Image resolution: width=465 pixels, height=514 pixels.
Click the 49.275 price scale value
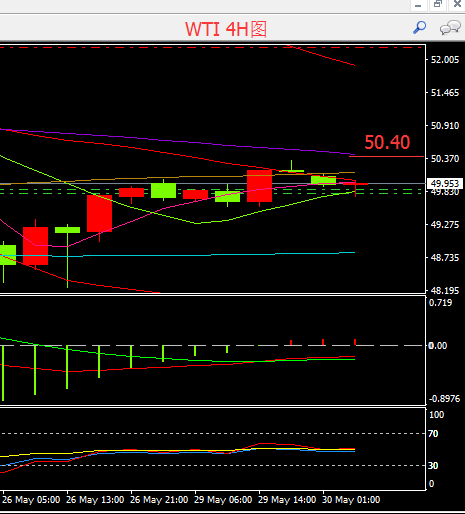click(x=445, y=225)
